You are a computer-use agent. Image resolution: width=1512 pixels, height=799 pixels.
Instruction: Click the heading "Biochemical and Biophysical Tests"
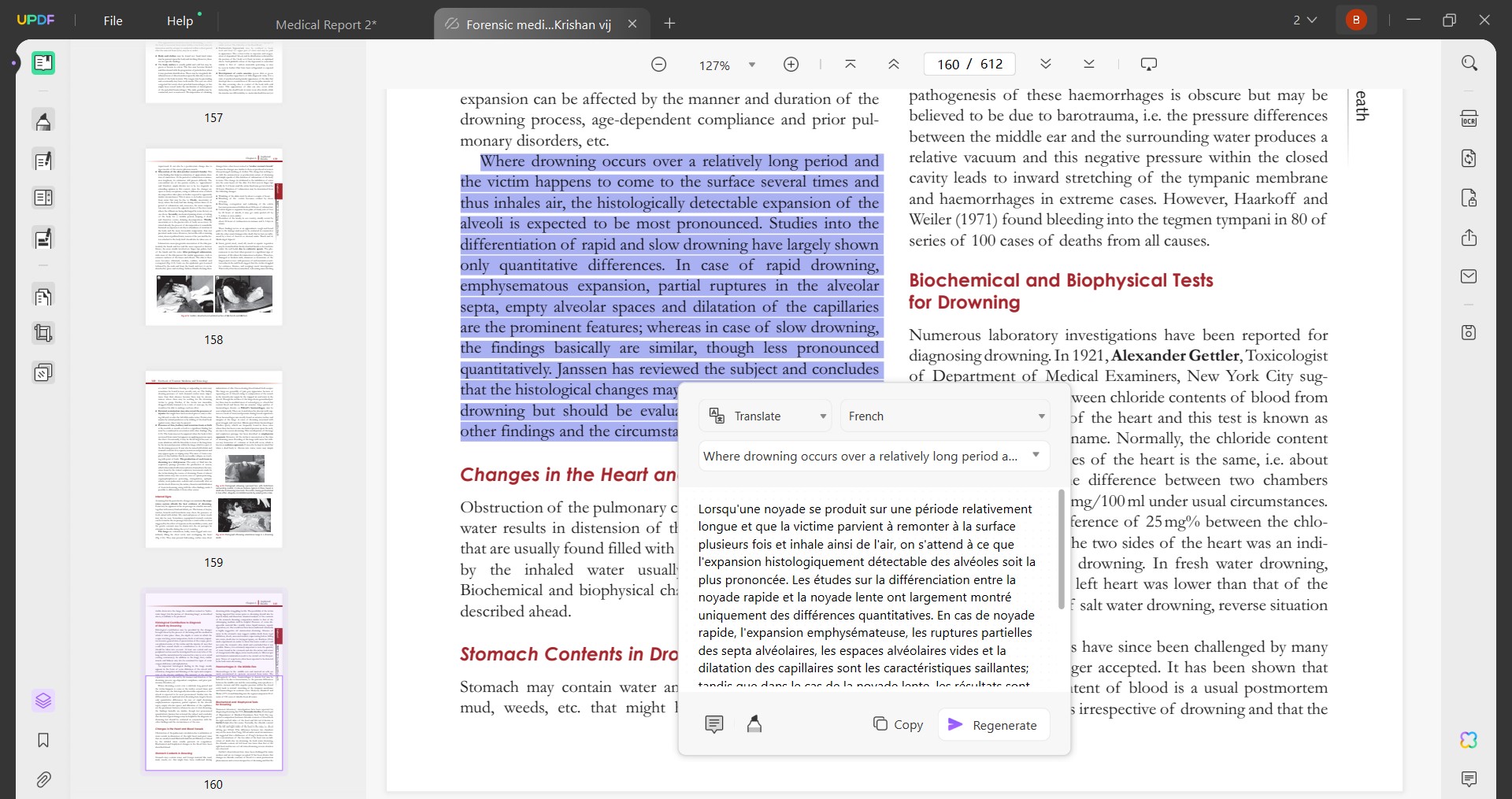click(1061, 280)
